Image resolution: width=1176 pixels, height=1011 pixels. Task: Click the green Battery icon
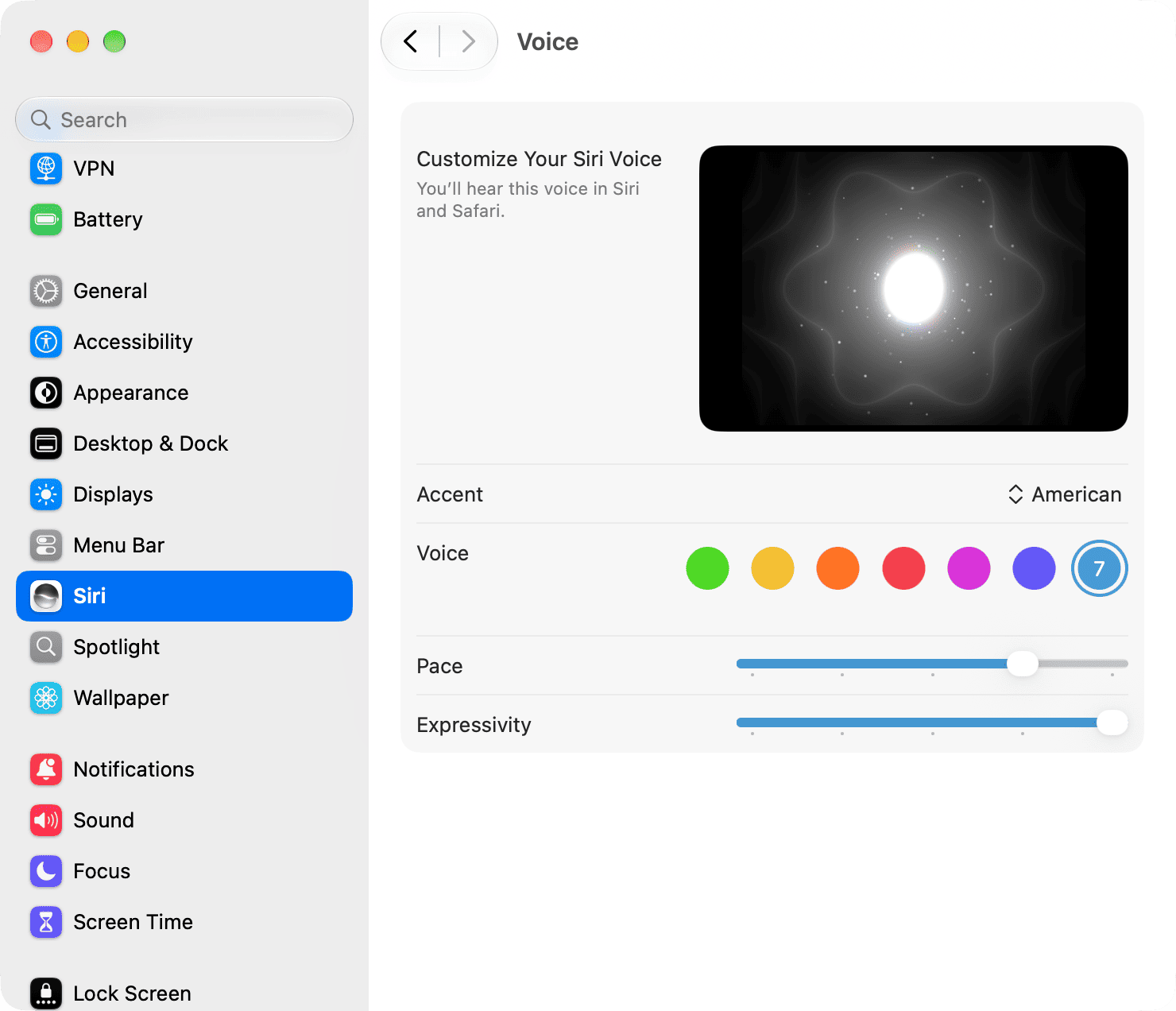(x=46, y=219)
